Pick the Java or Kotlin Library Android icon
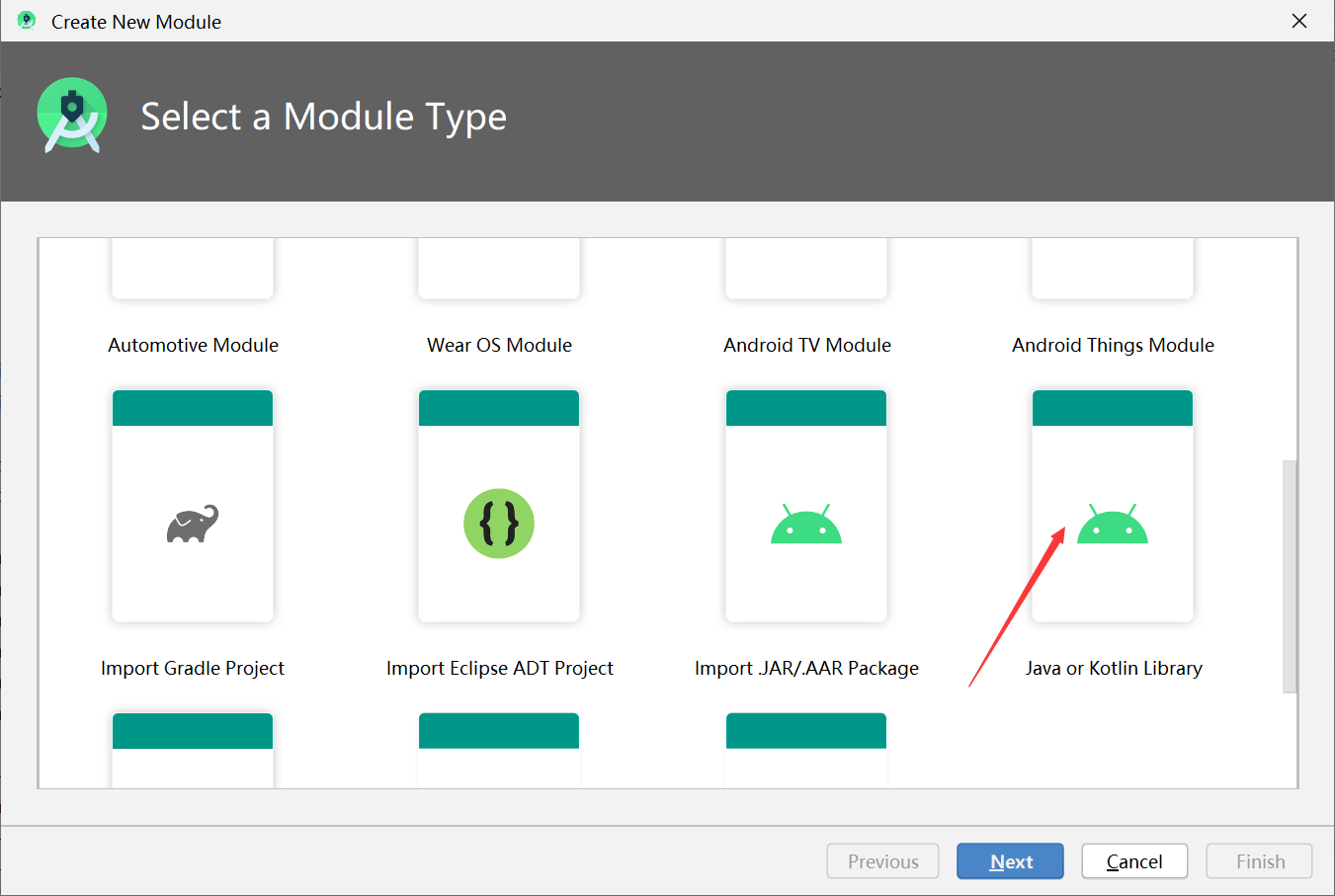The width and height of the screenshot is (1335, 896). coord(1113,524)
